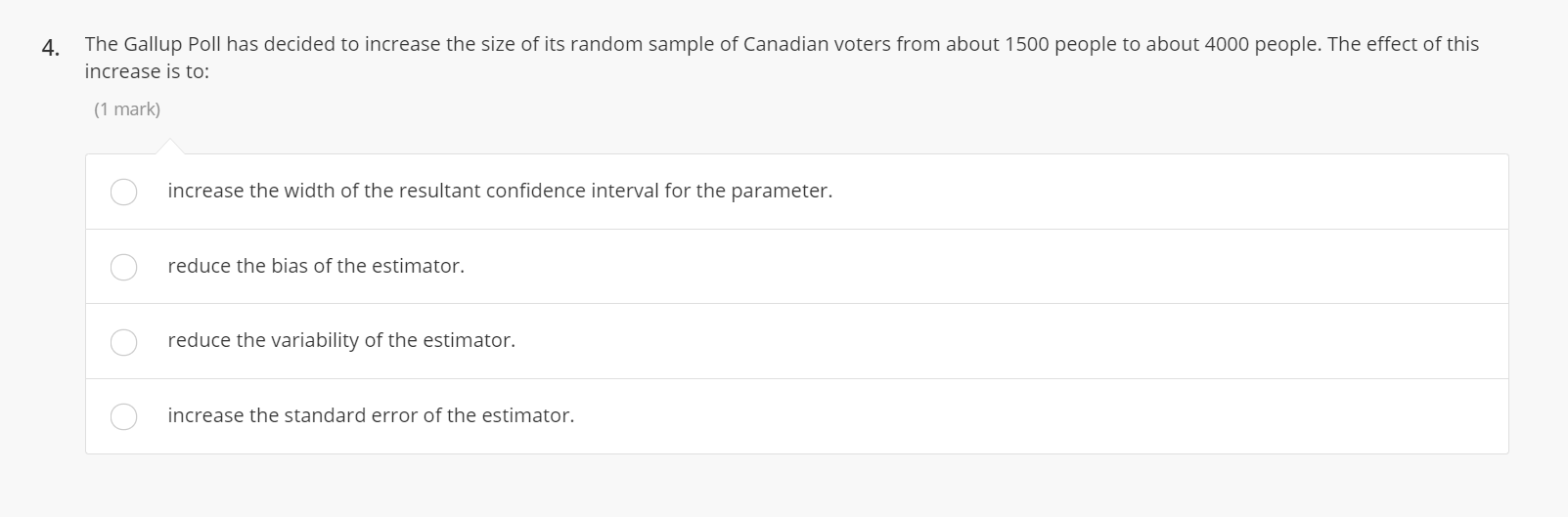Choose the reduce the variability radio button
Viewport: 1568px width, 517px height.
[x=123, y=341]
